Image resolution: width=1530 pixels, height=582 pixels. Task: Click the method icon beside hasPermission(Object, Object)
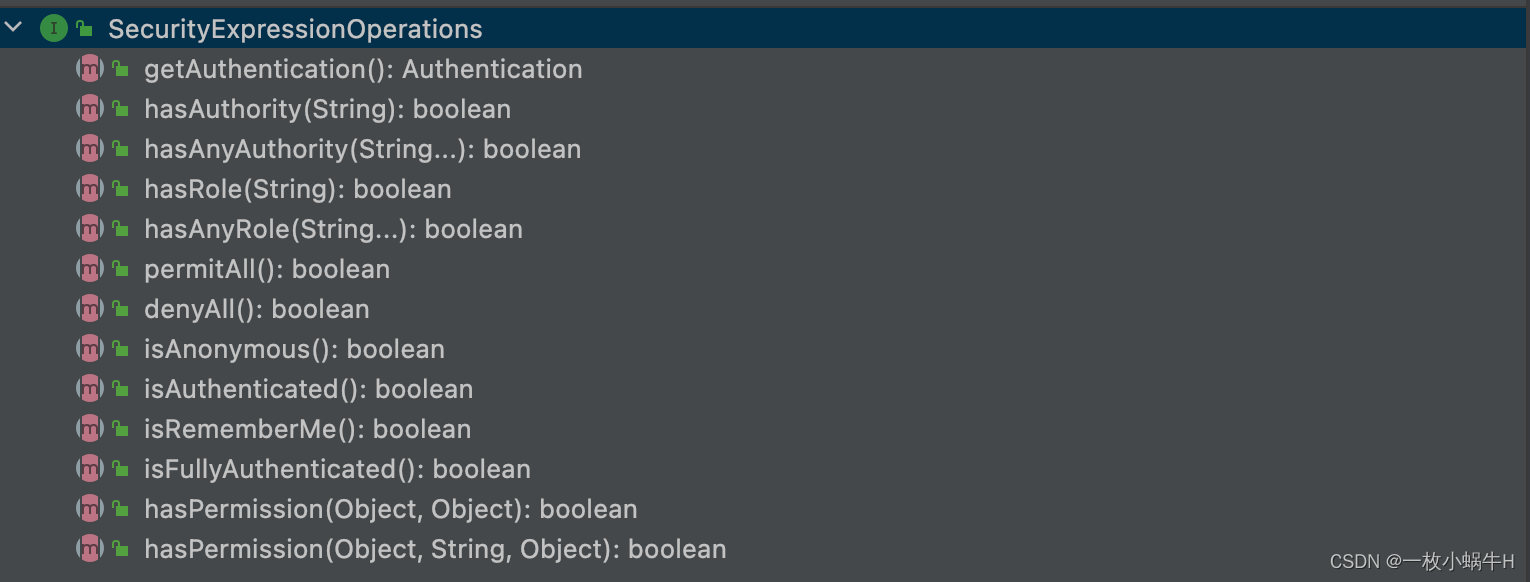tap(90, 509)
